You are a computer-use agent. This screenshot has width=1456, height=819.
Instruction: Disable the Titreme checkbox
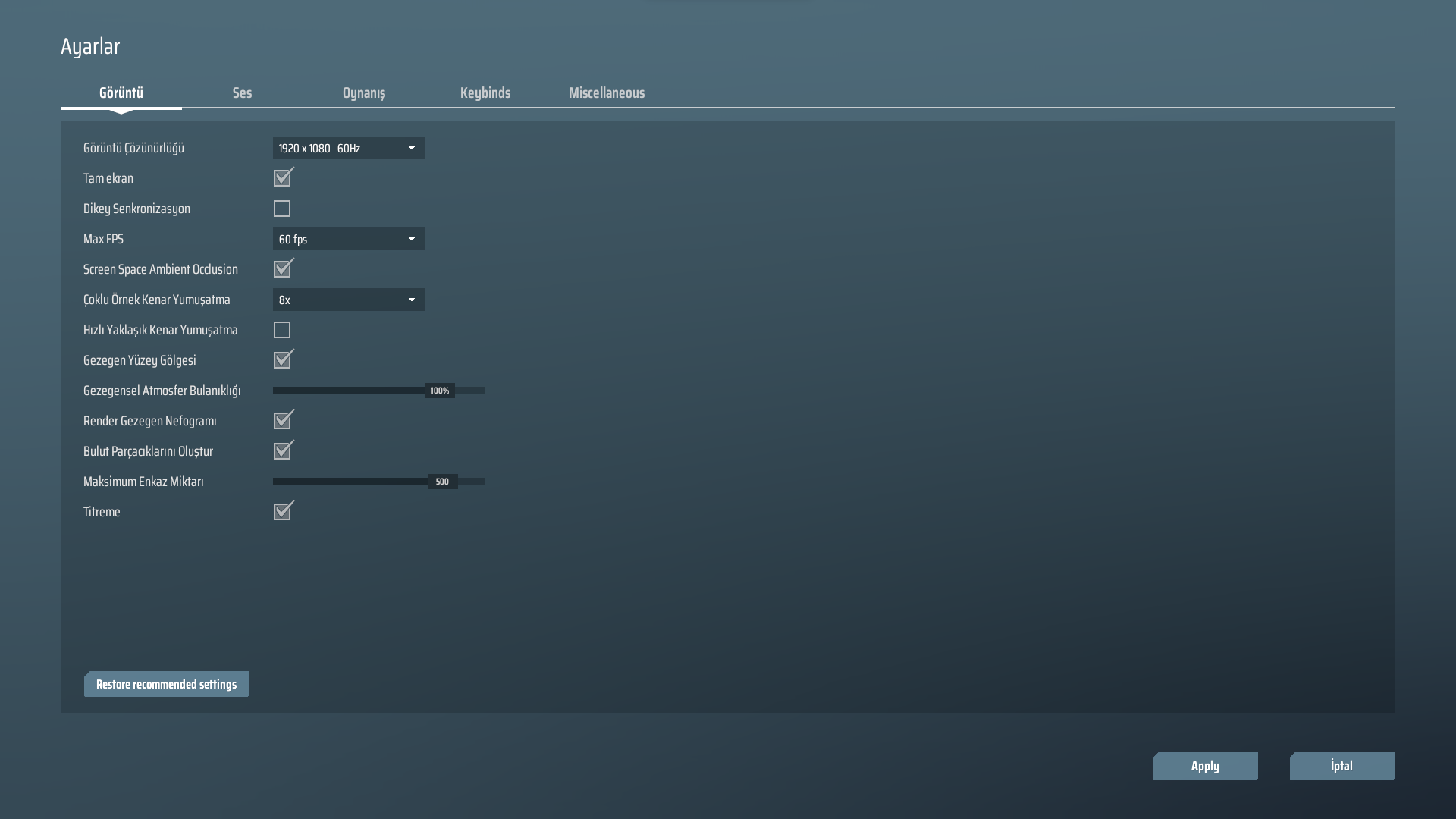(282, 512)
